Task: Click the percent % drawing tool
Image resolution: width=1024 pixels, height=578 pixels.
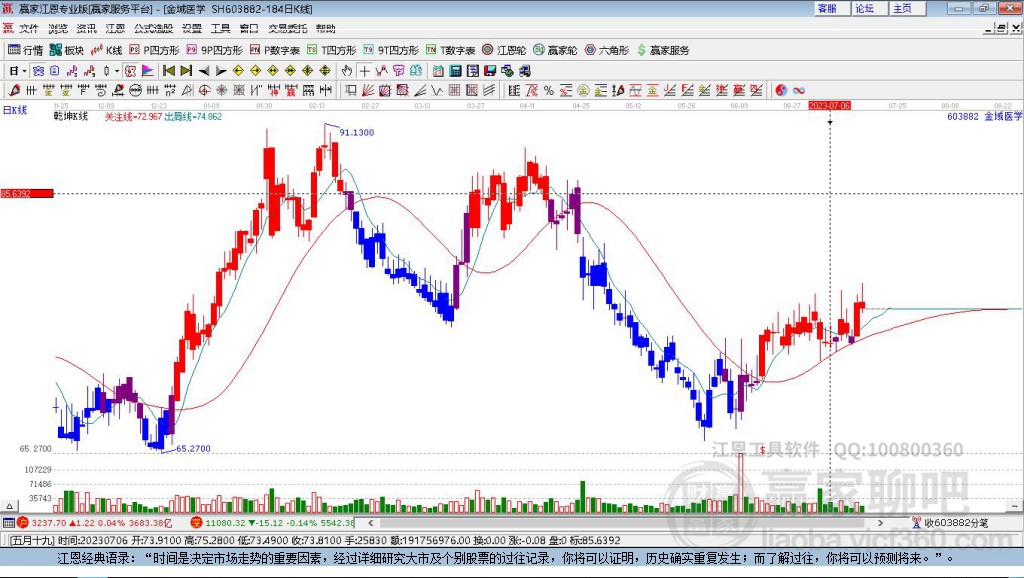Action: [x=549, y=90]
